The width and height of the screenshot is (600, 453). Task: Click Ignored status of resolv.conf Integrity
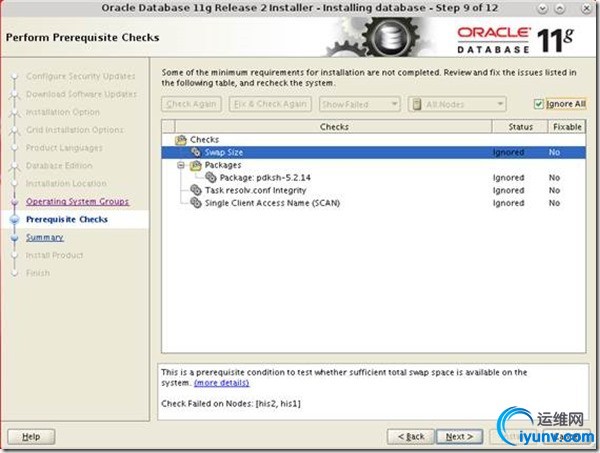pos(508,190)
